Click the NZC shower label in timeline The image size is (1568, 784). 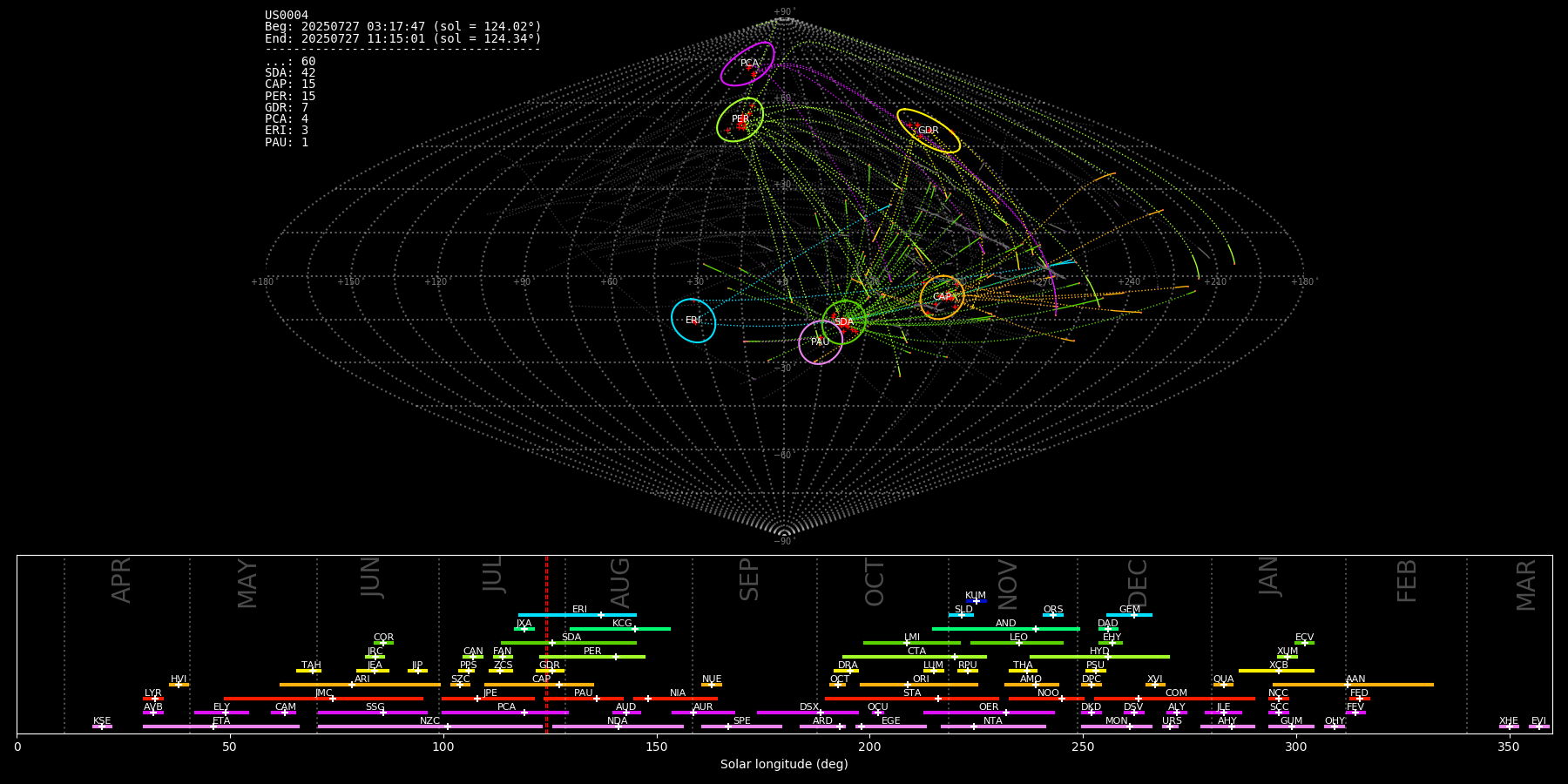click(x=429, y=721)
